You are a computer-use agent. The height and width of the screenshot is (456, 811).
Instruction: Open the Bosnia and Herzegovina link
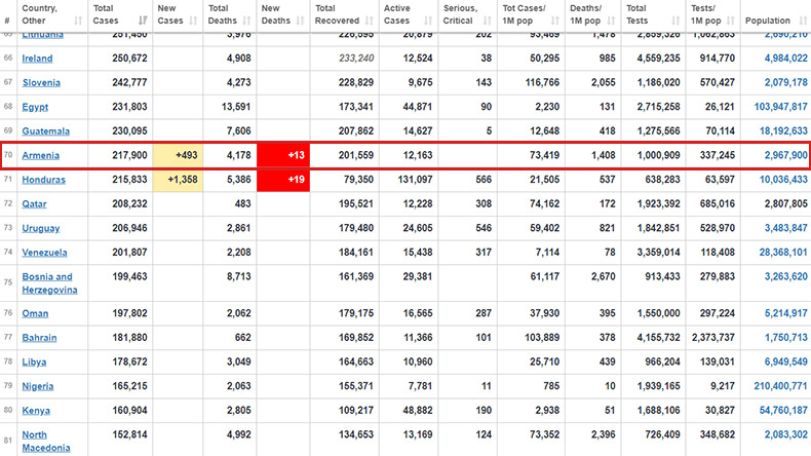pyautogui.click(x=49, y=283)
